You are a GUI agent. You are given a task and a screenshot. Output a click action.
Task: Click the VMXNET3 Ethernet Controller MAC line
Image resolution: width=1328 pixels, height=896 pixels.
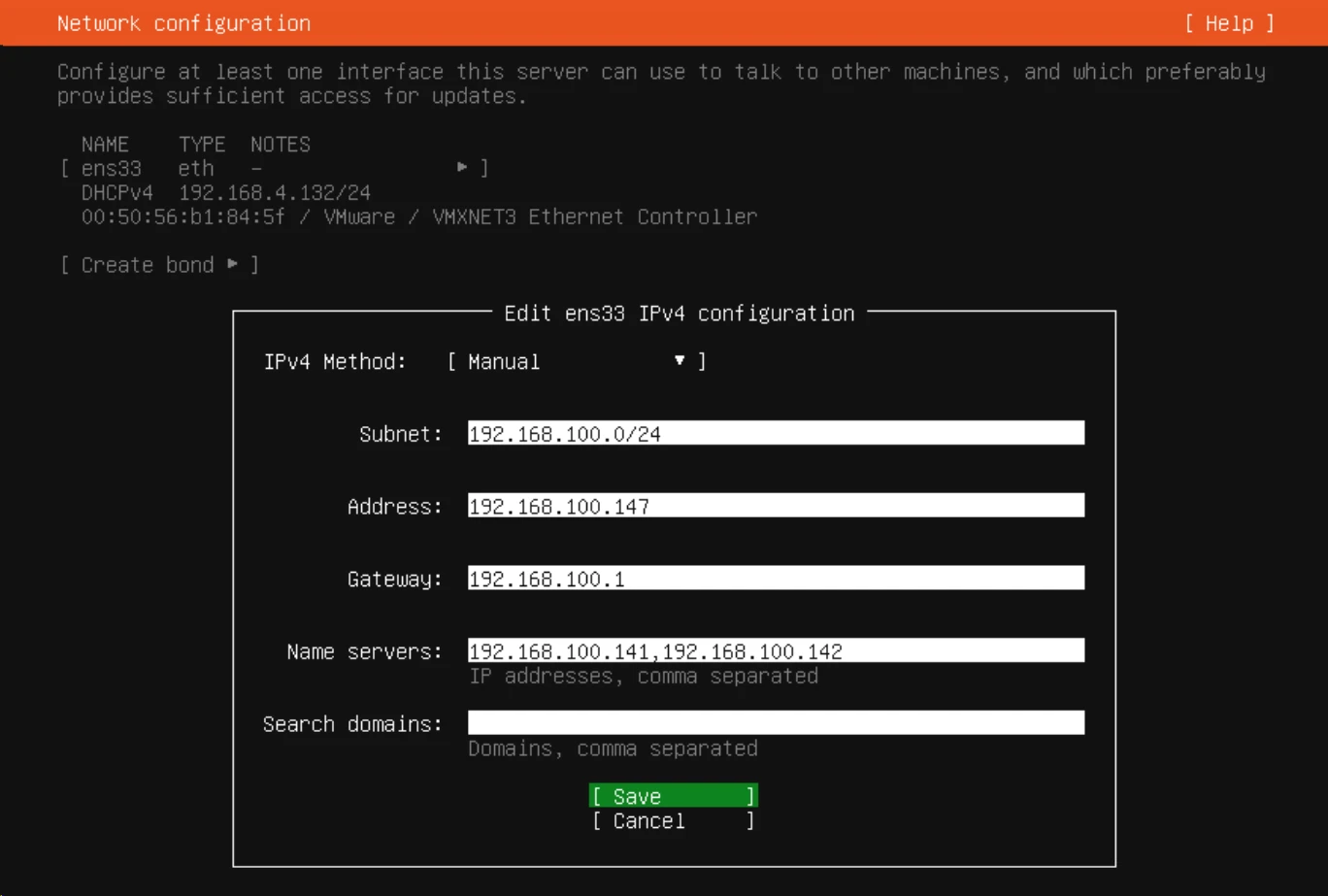click(418, 216)
